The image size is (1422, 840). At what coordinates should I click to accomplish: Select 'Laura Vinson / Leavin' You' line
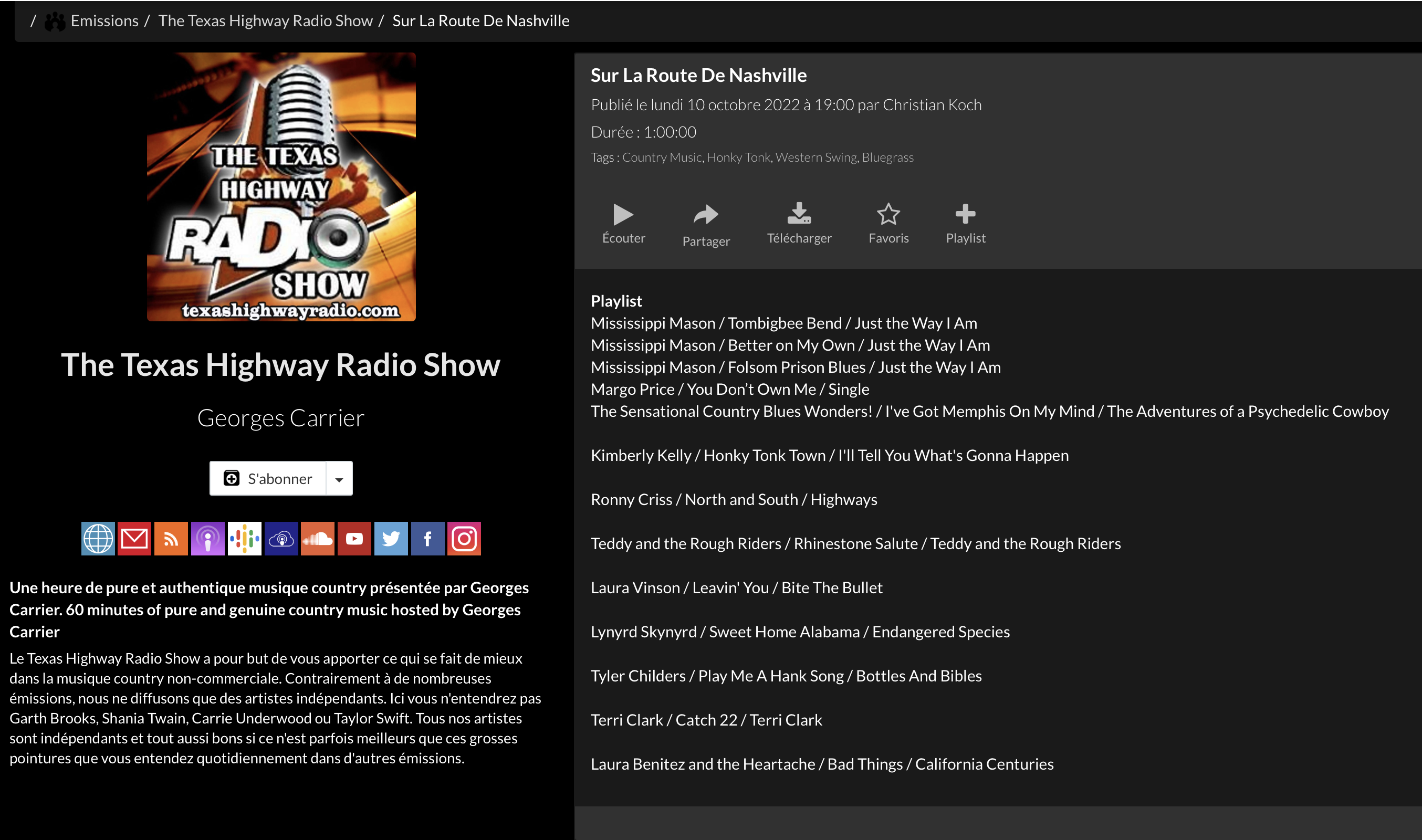[x=737, y=588]
